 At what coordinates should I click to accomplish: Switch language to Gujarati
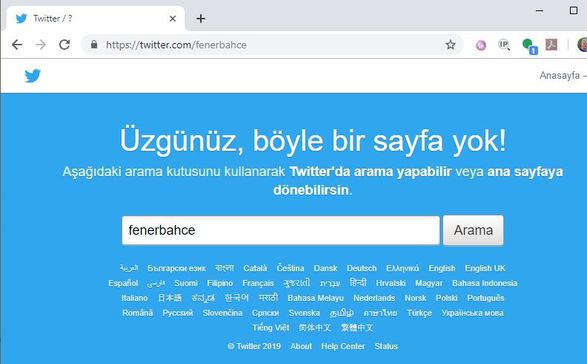pyautogui.click(x=296, y=283)
